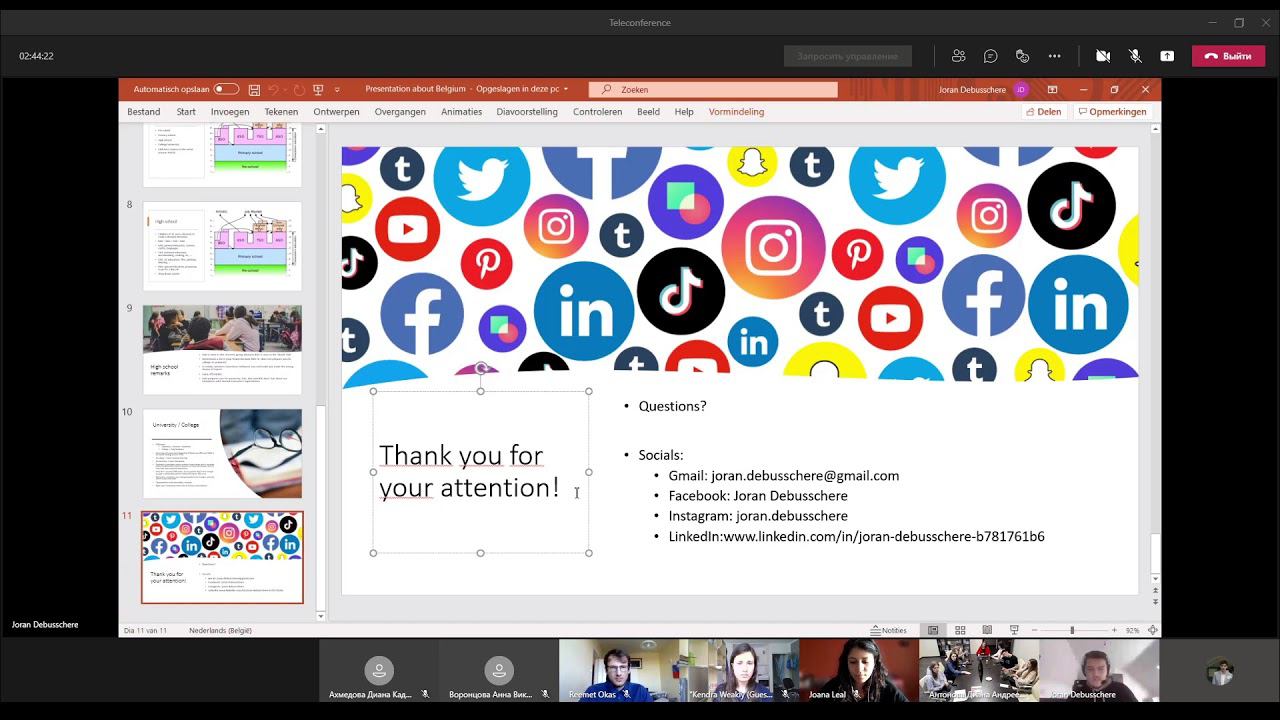Image resolution: width=1280 pixels, height=720 pixels.
Task: Switch to Slide Sorter view
Action: 960,630
